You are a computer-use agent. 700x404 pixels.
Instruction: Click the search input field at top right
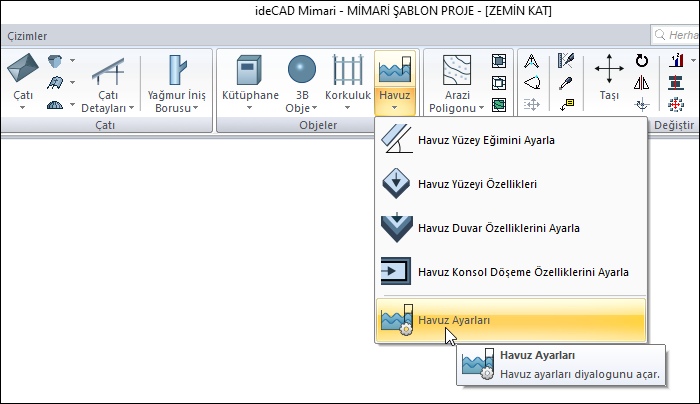[x=675, y=35]
